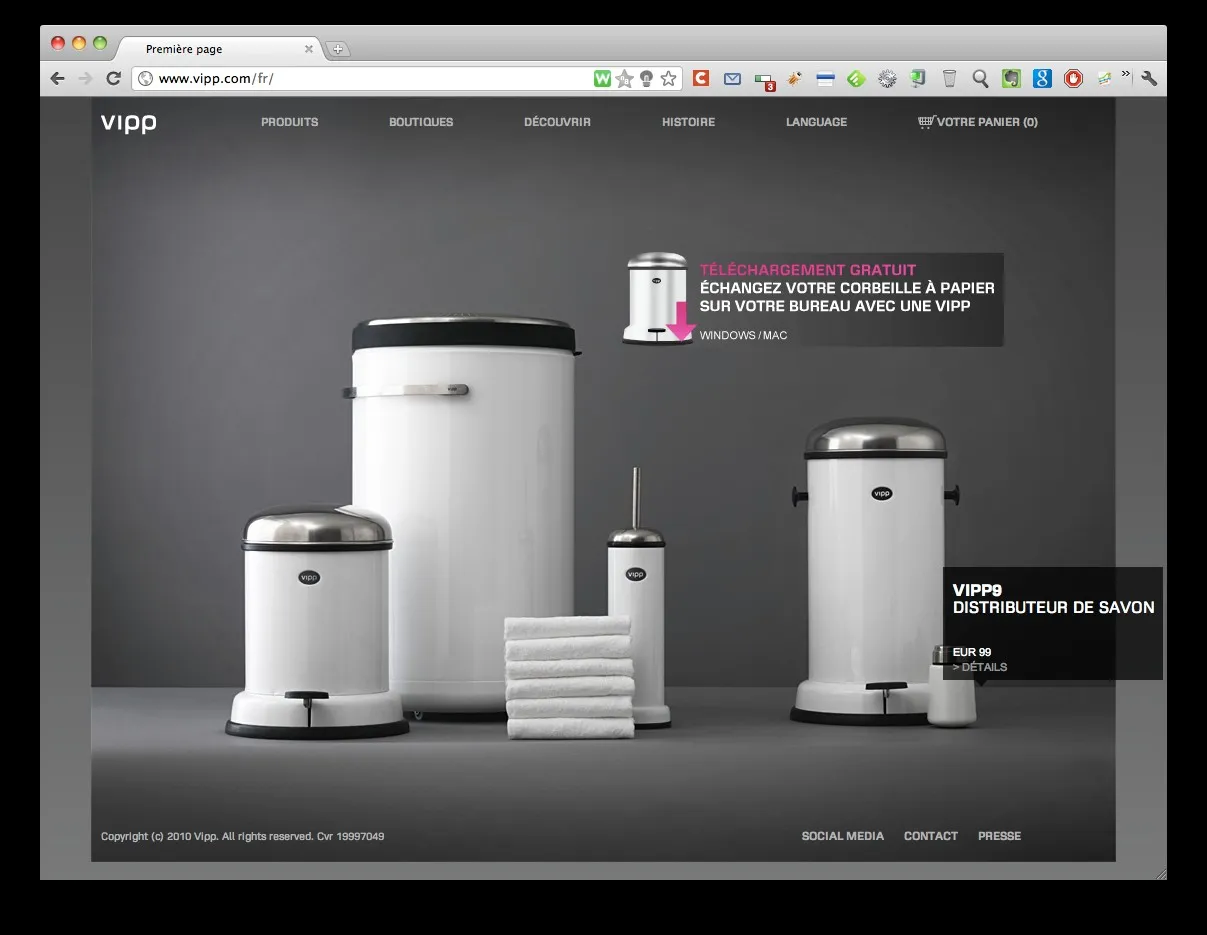Open the PRODUITS menu
Viewport: 1207px width, 935px height.
pos(290,122)
